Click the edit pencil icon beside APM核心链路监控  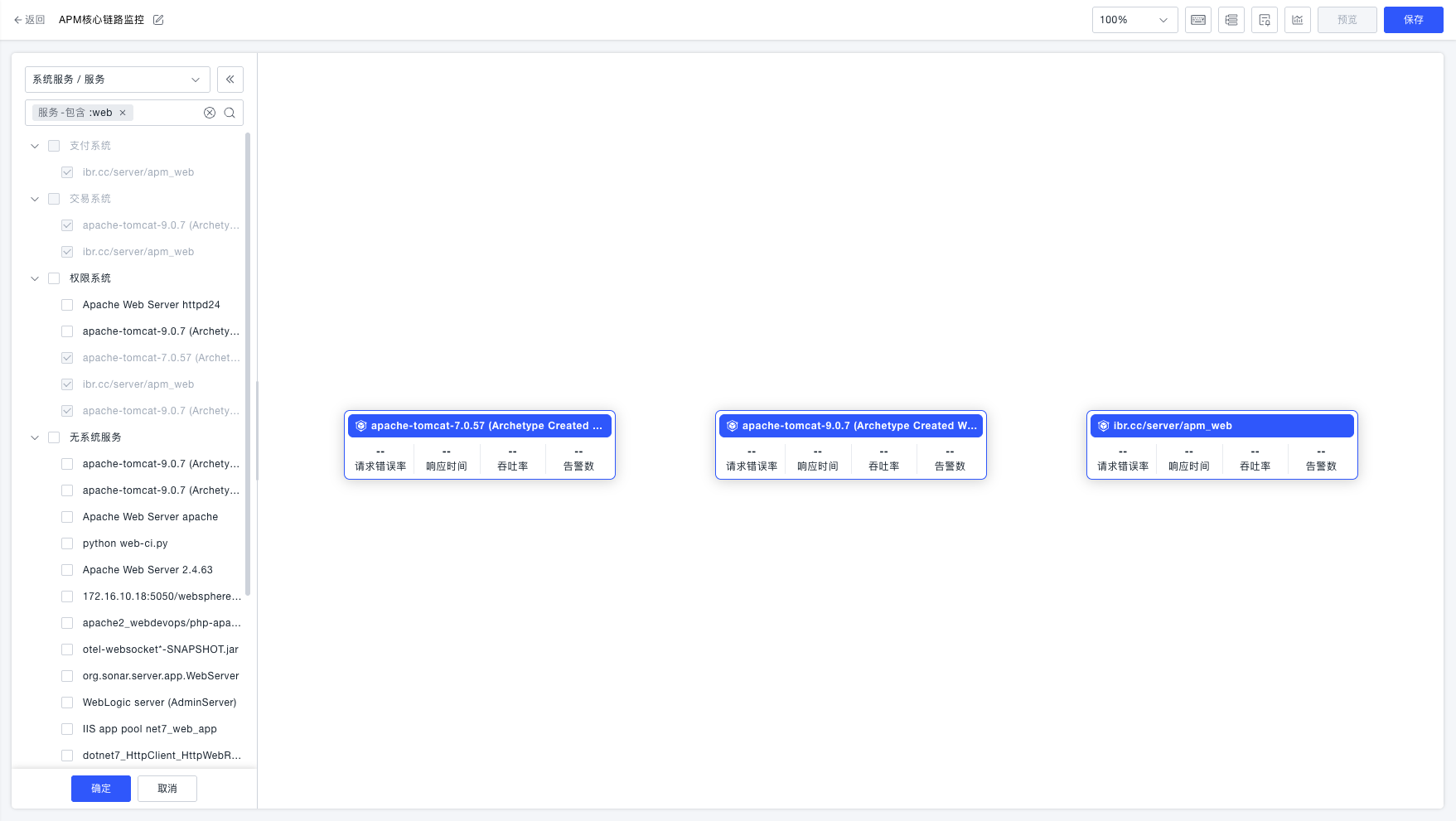[x=158, y=20]
